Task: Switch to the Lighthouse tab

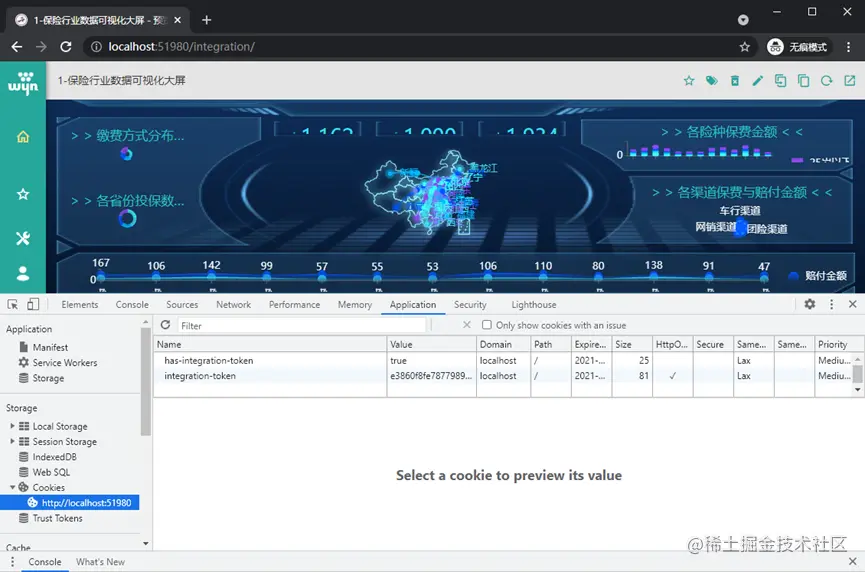Action: (x=533, y=304)
